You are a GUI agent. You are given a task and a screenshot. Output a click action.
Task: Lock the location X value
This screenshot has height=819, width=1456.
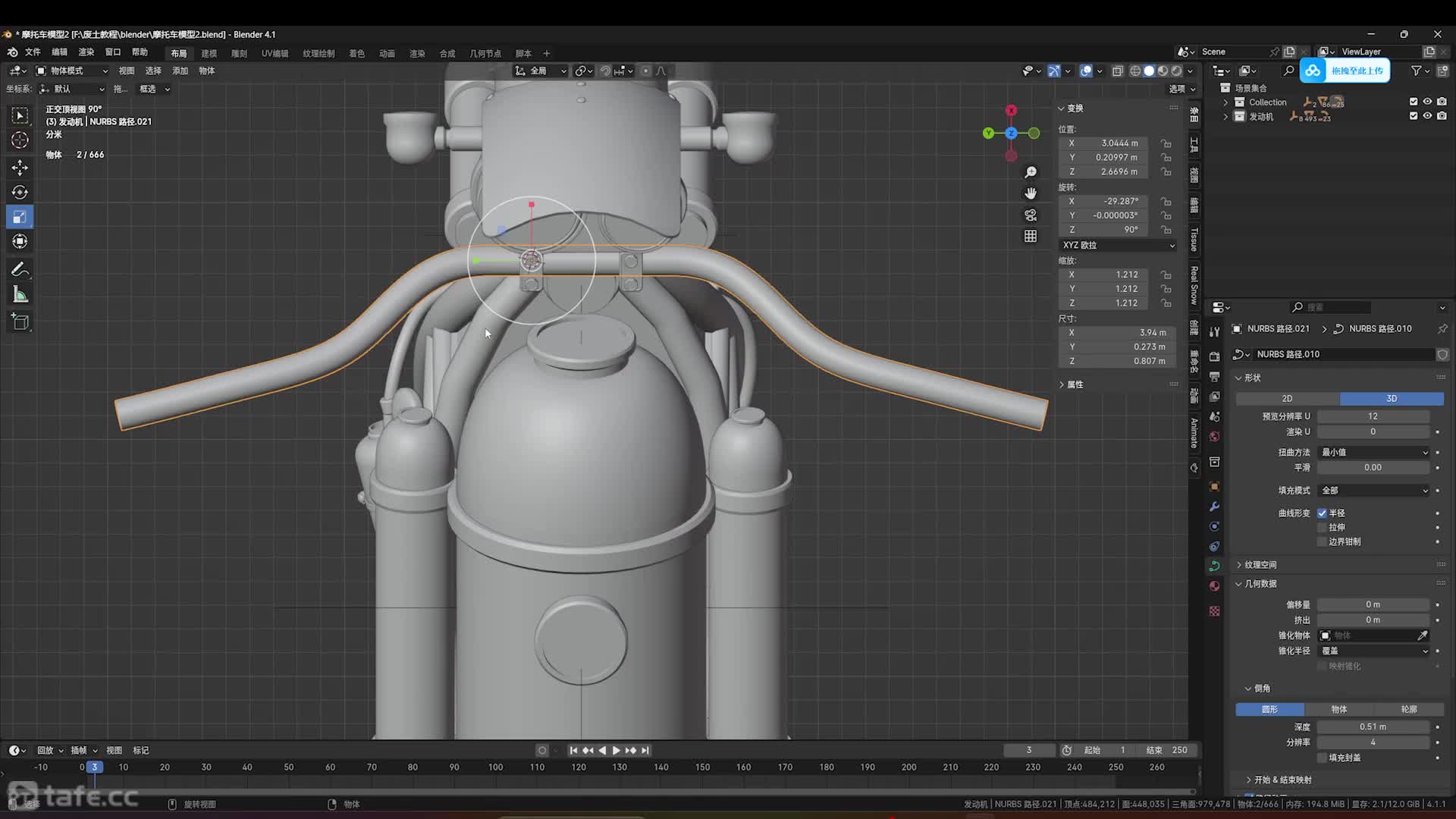click(1166, 143)
